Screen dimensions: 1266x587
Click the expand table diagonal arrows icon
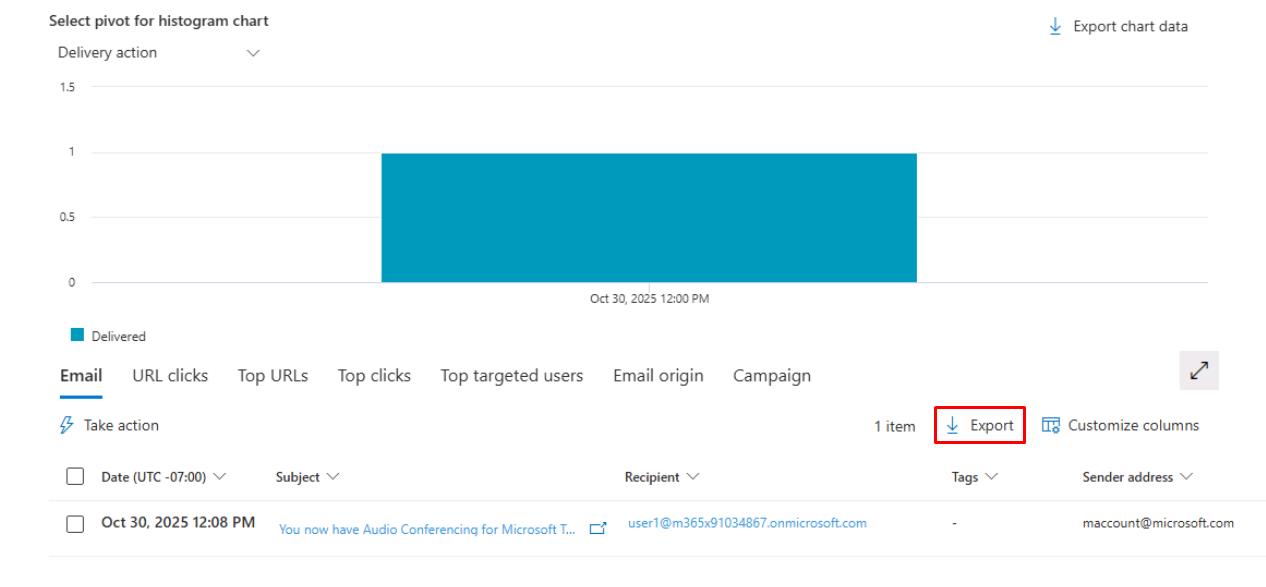pyautogui.click(x=1200, y=371)
